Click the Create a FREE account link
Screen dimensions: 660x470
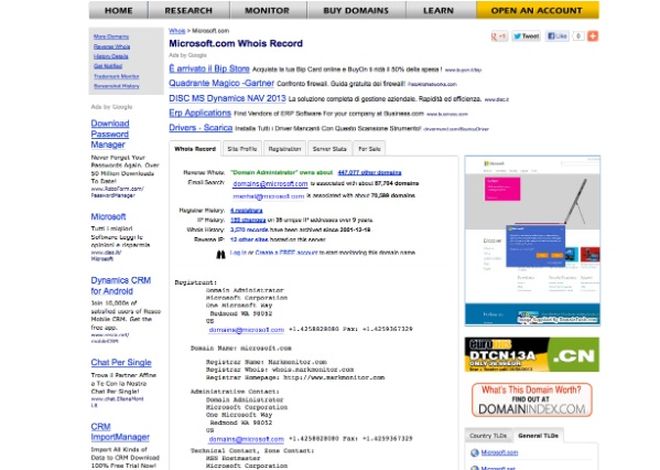click(x=286, y=253)
